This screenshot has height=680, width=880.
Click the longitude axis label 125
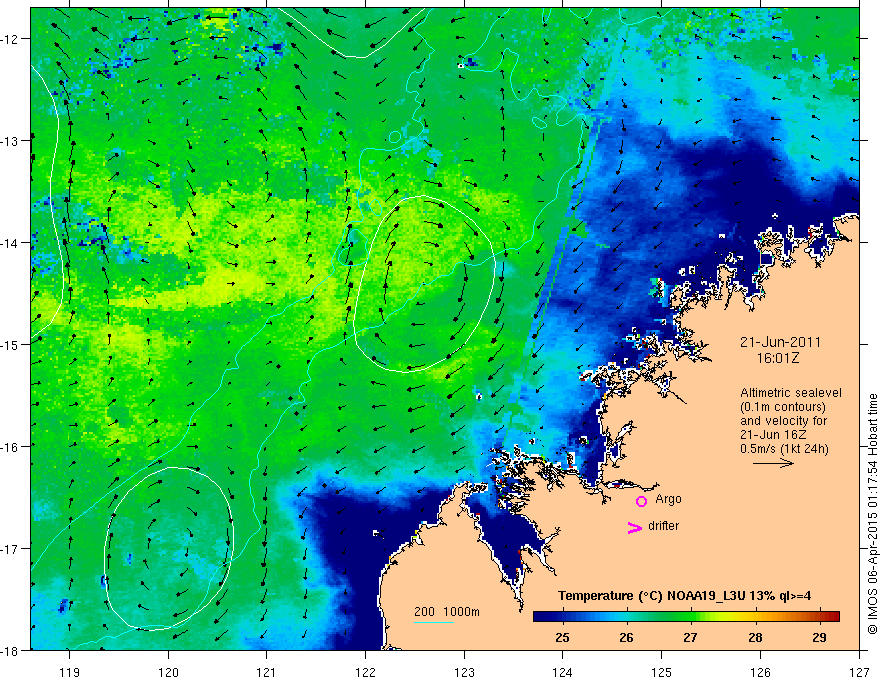(662, 672)
